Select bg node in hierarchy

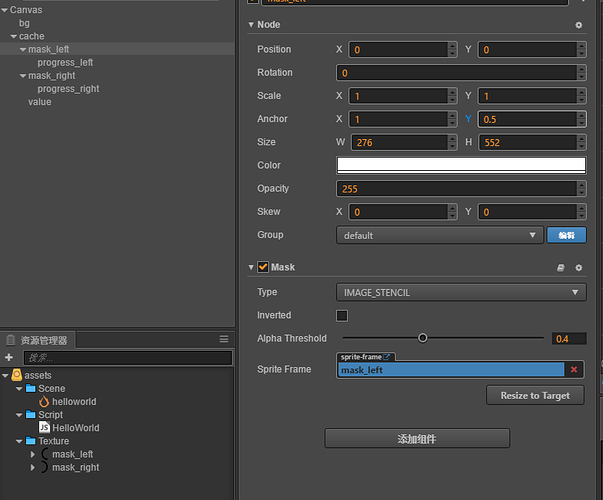(24, 23)
